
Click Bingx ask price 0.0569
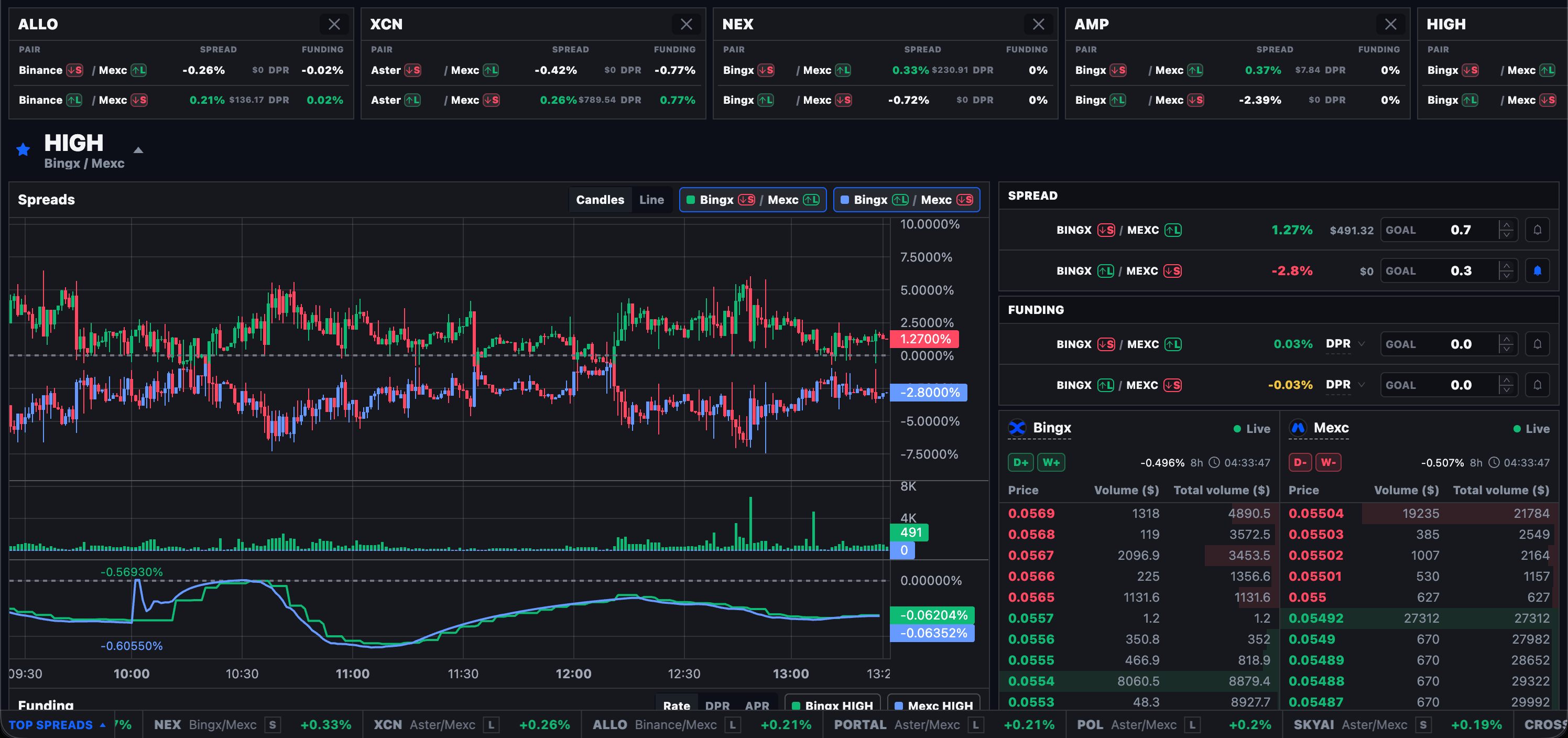1030,513
